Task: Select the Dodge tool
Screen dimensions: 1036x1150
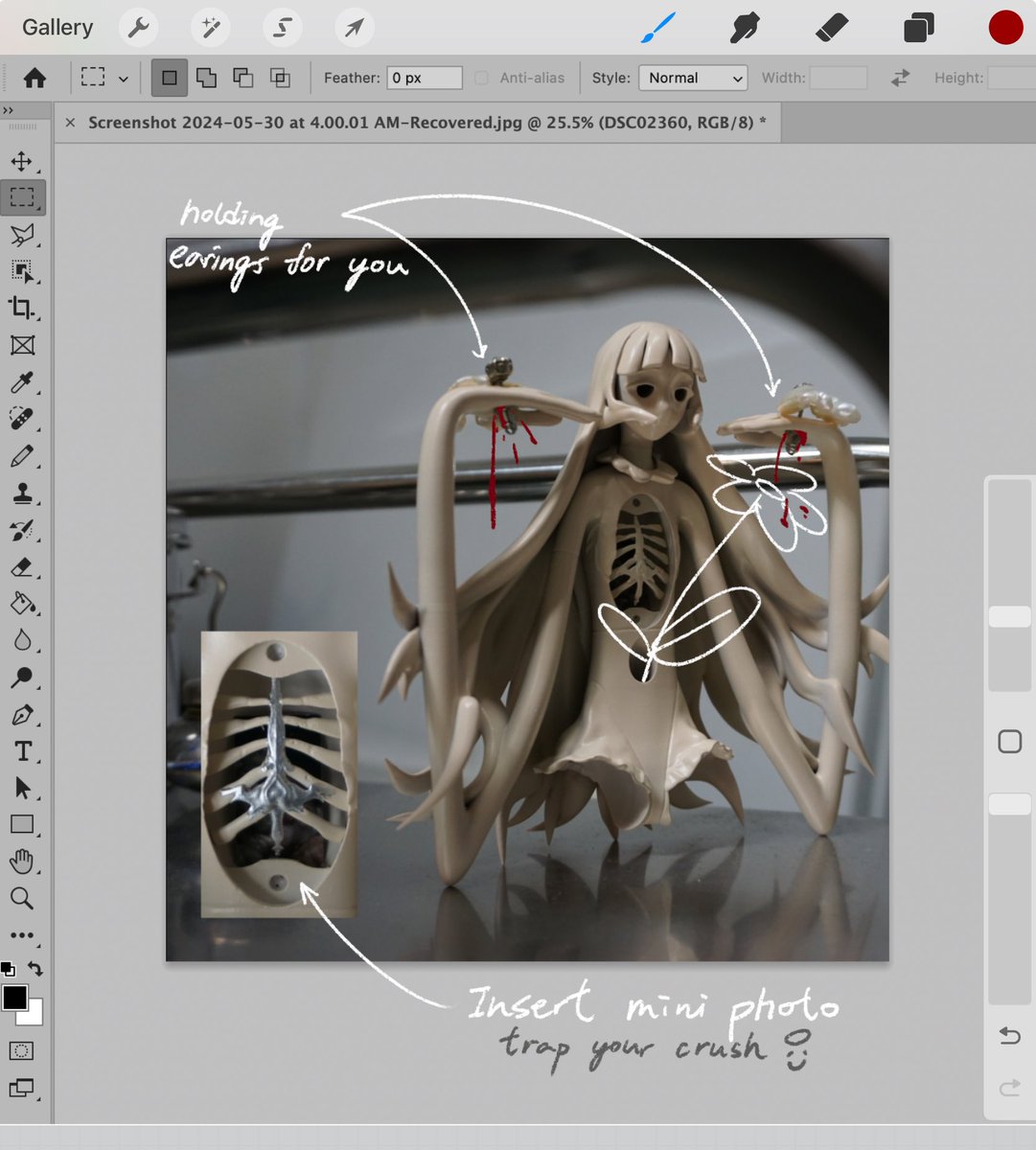Action: [x=22, y=678]
